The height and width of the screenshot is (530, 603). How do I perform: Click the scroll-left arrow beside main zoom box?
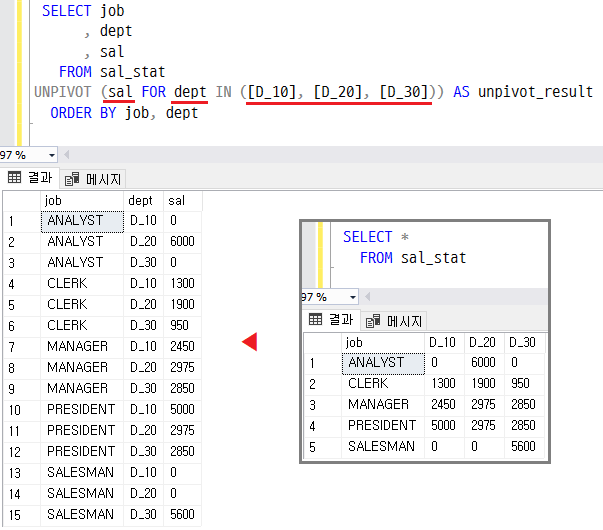[67, 155]
